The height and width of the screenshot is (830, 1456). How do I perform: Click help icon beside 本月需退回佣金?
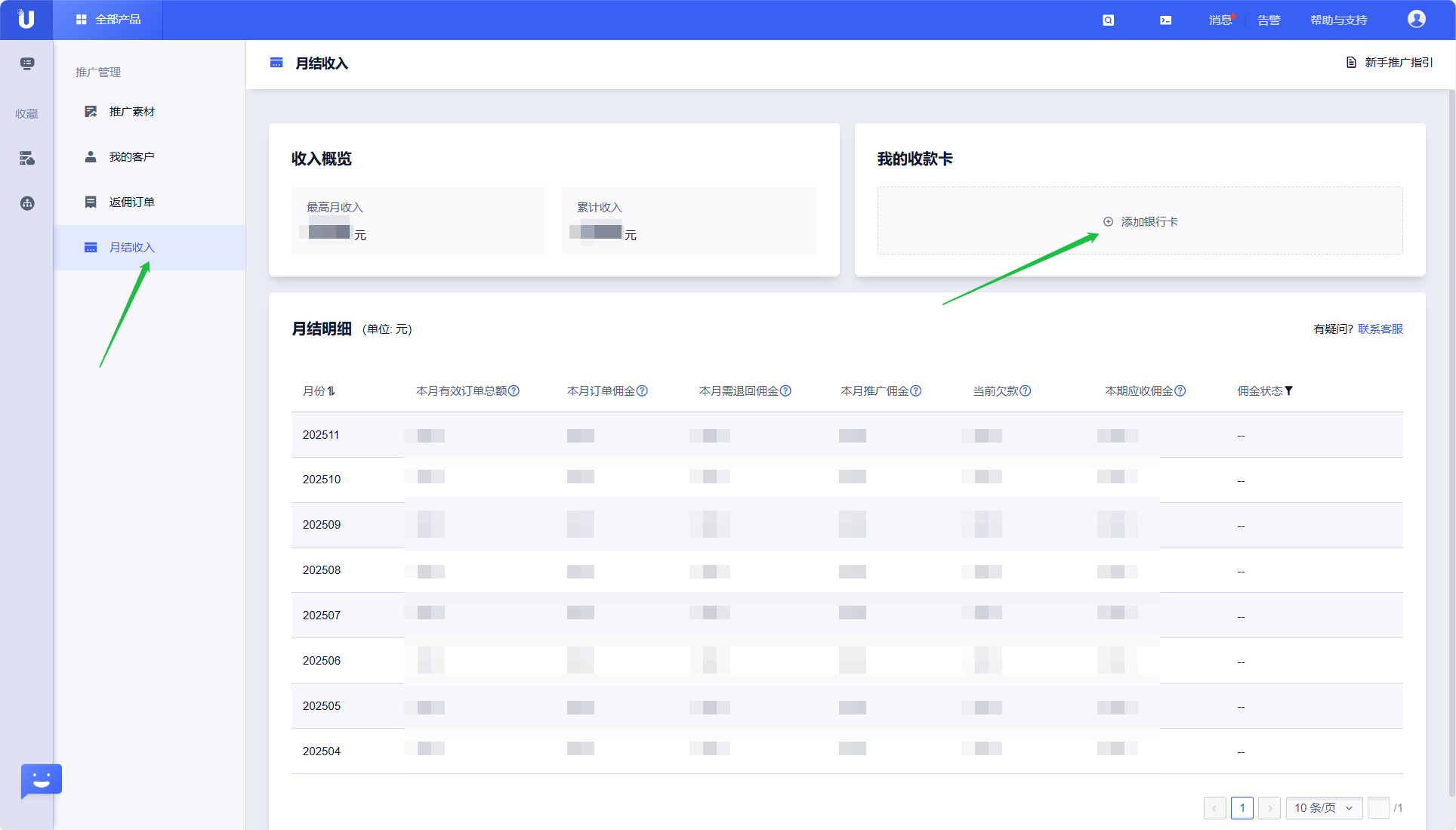coord(785,390)
